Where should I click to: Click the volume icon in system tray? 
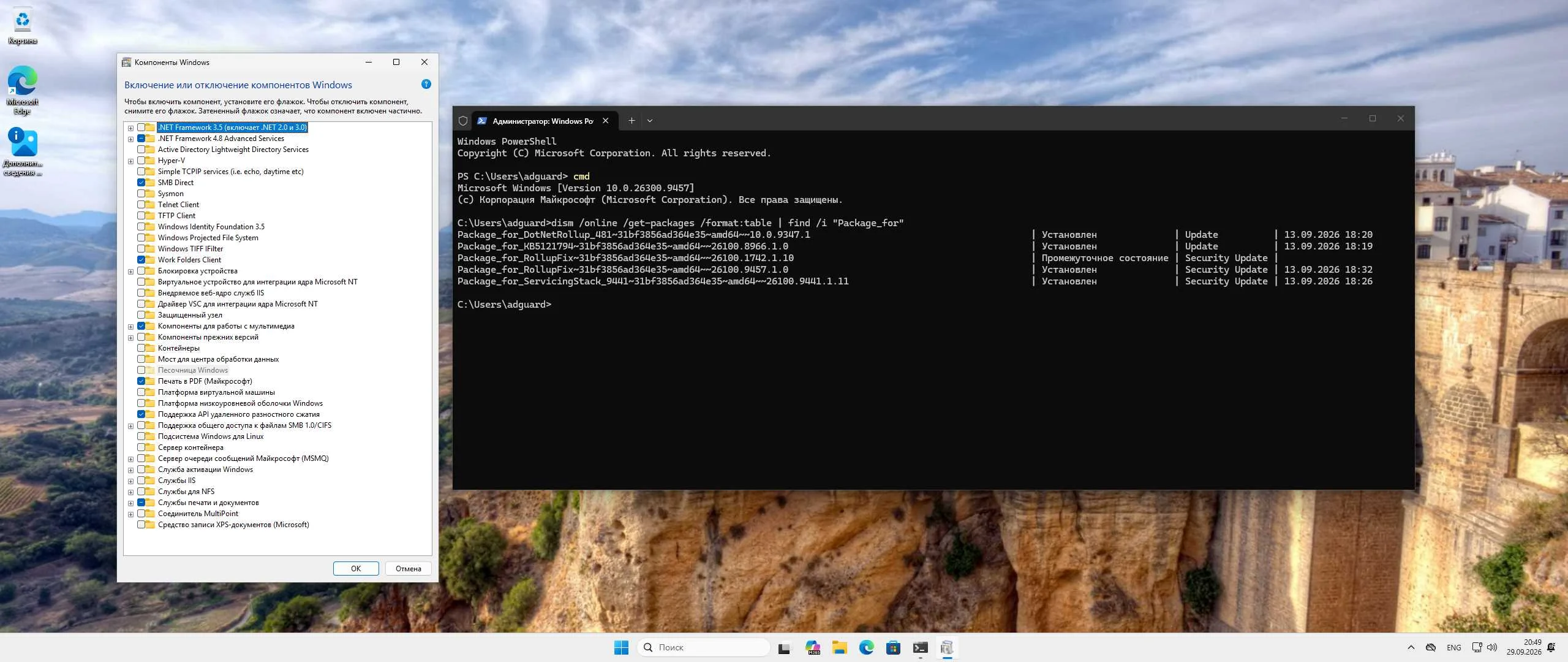1492,647
